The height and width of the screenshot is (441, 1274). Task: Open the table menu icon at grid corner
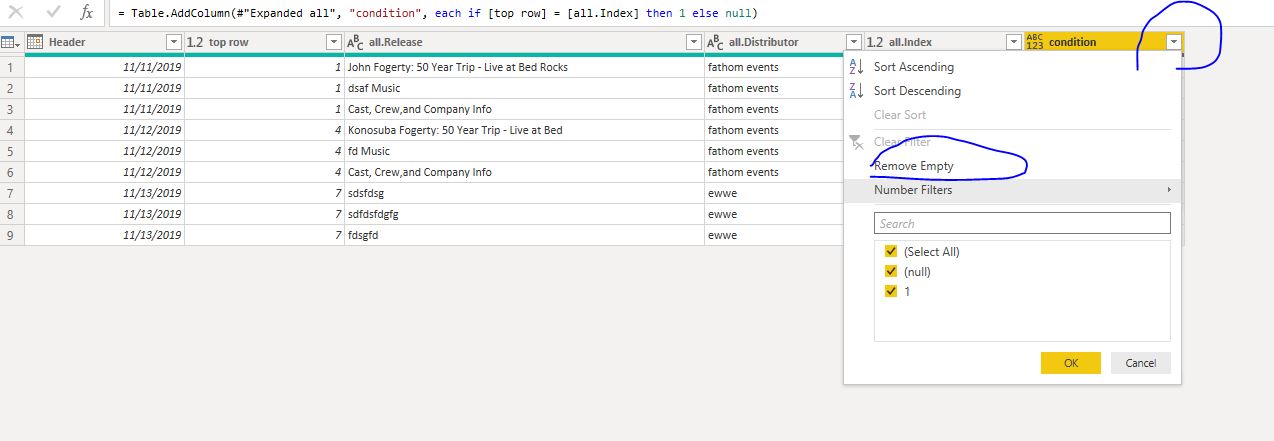coord(11,42)
